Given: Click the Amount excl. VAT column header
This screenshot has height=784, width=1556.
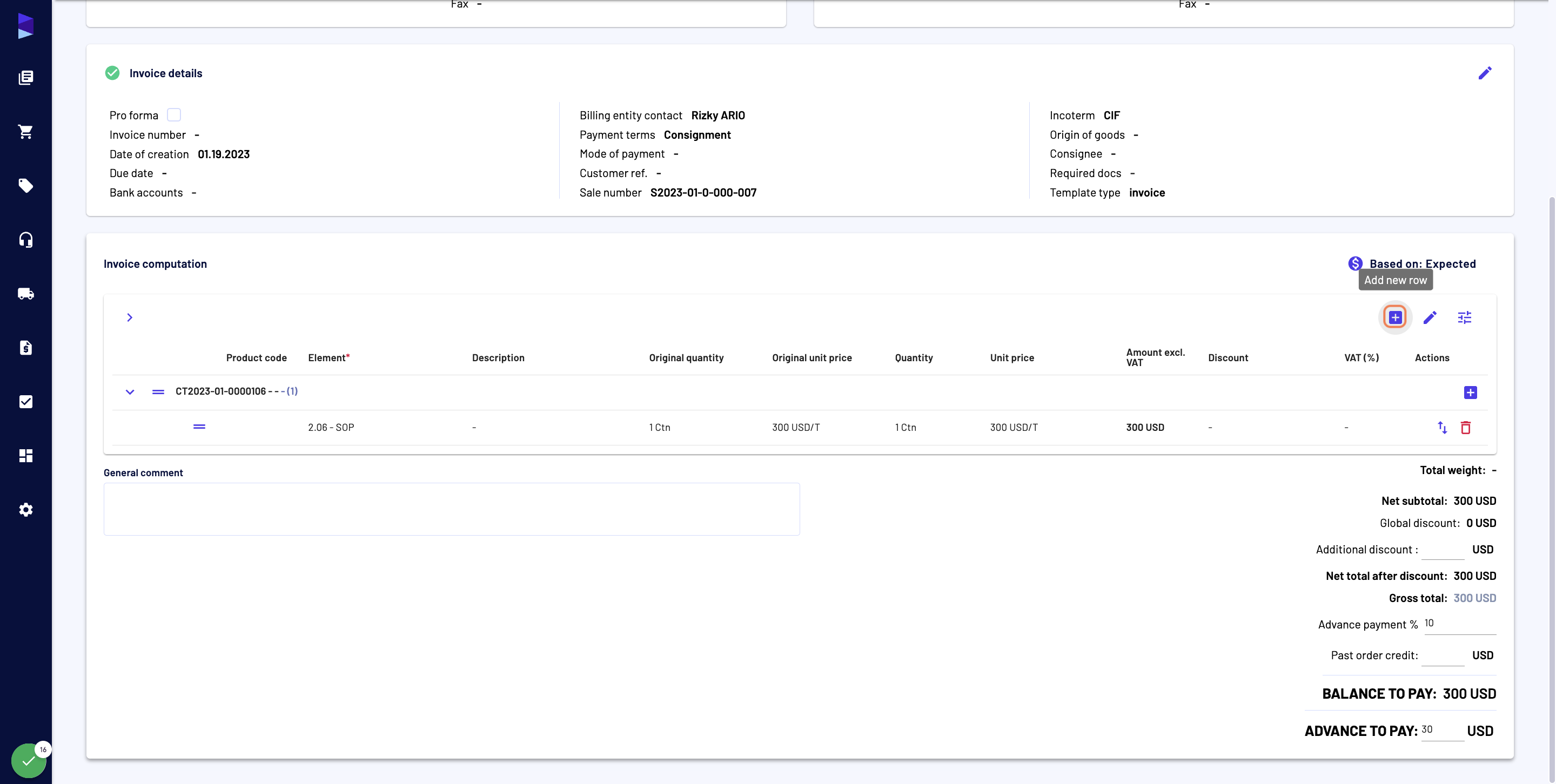Looking at the screenshot, I should pyautogui.click(x=1156, y=357).
